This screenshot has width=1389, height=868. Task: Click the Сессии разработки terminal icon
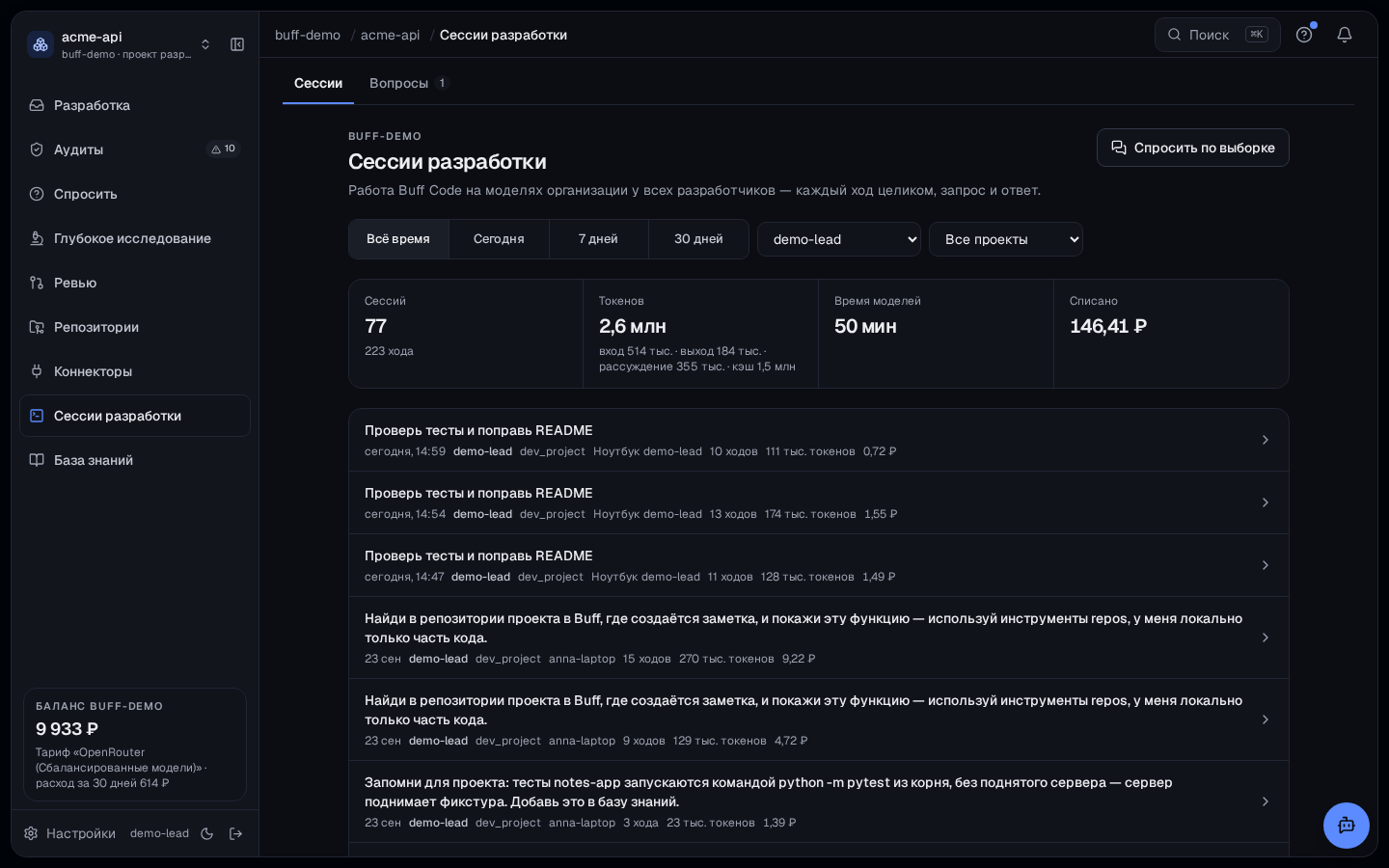point(37,416)
